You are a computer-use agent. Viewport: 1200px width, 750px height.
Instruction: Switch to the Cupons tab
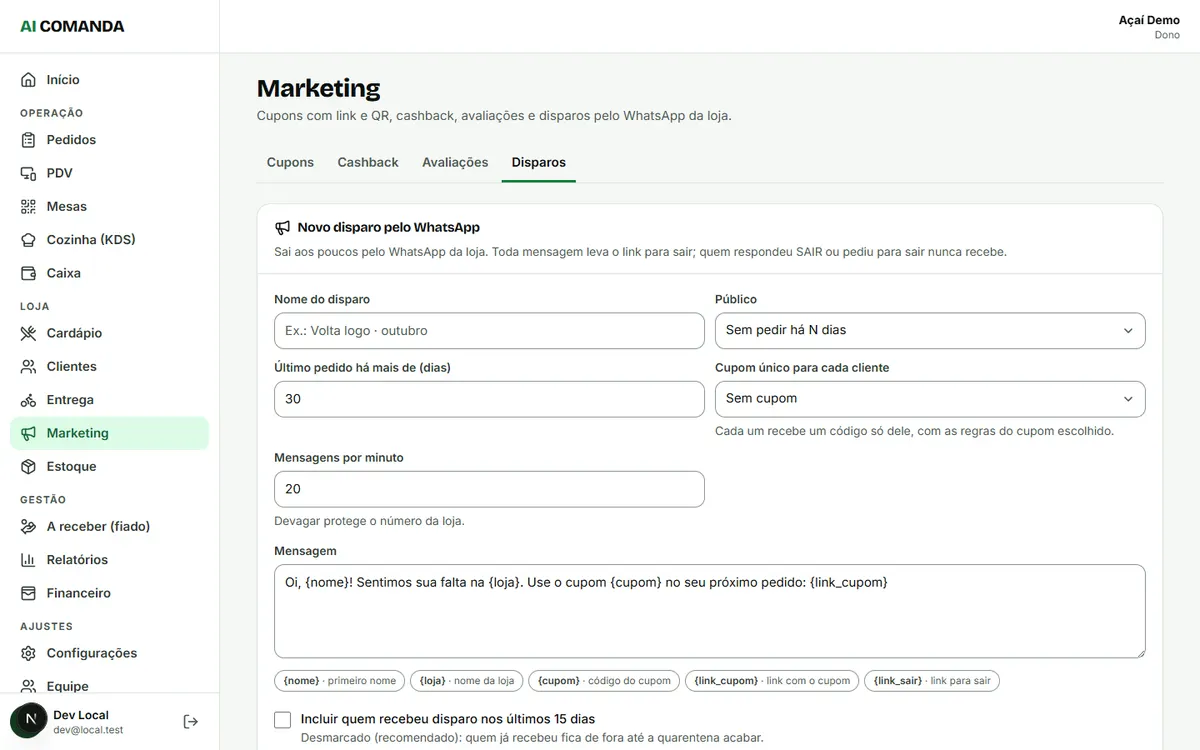click(290, 162)
